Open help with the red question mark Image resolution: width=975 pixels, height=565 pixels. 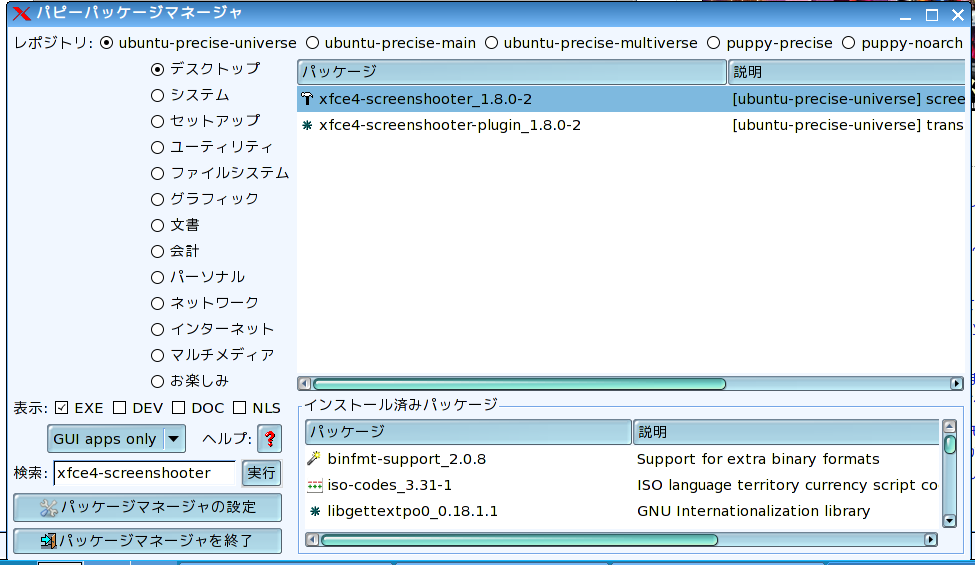270,439
